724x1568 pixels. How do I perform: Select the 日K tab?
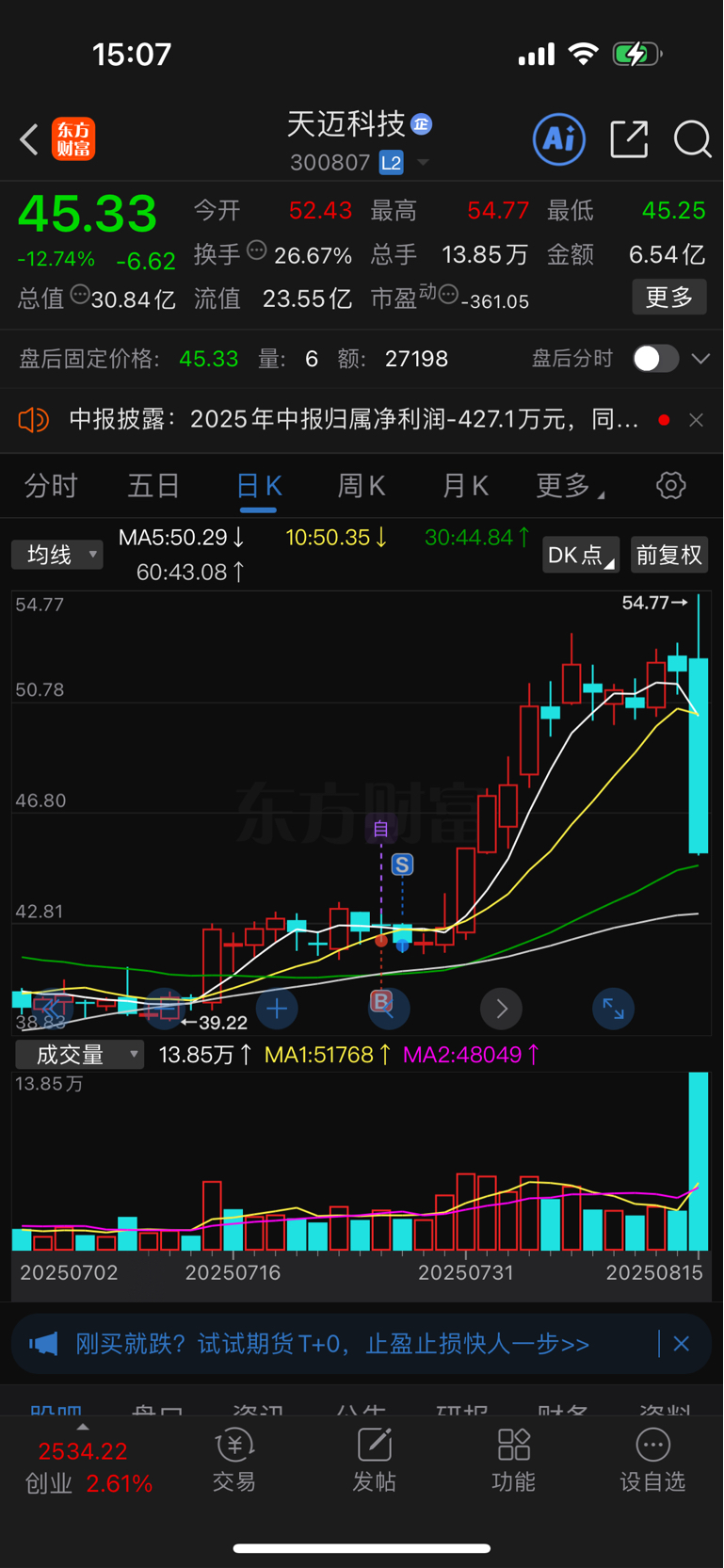(258, 486)
